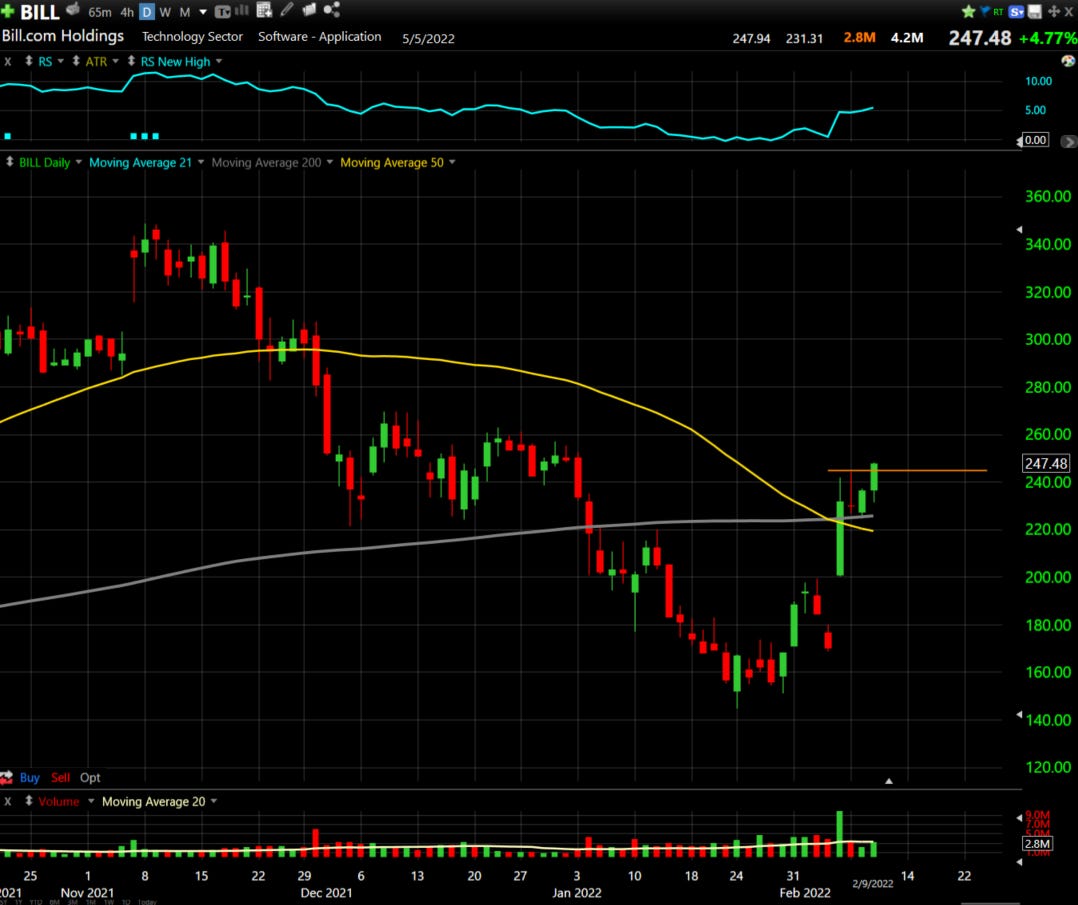The image size is (1078, 905).
Task: Click the 247.48 last price header value
Action: (x=980, y=38)
